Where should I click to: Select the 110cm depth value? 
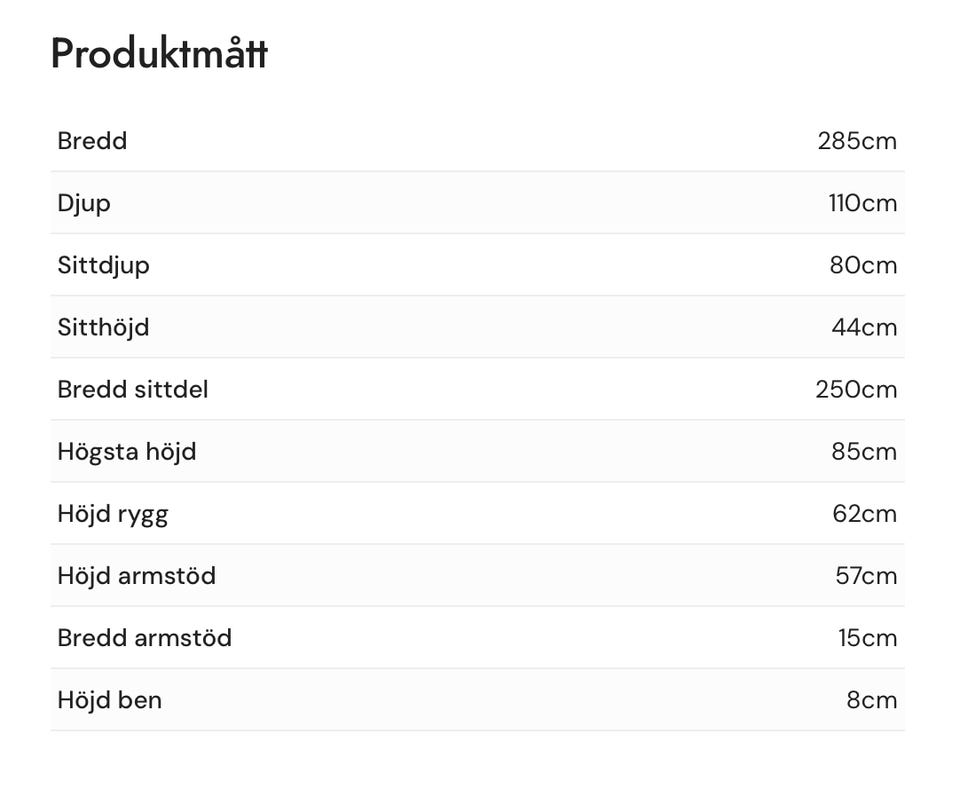point(862,203)
